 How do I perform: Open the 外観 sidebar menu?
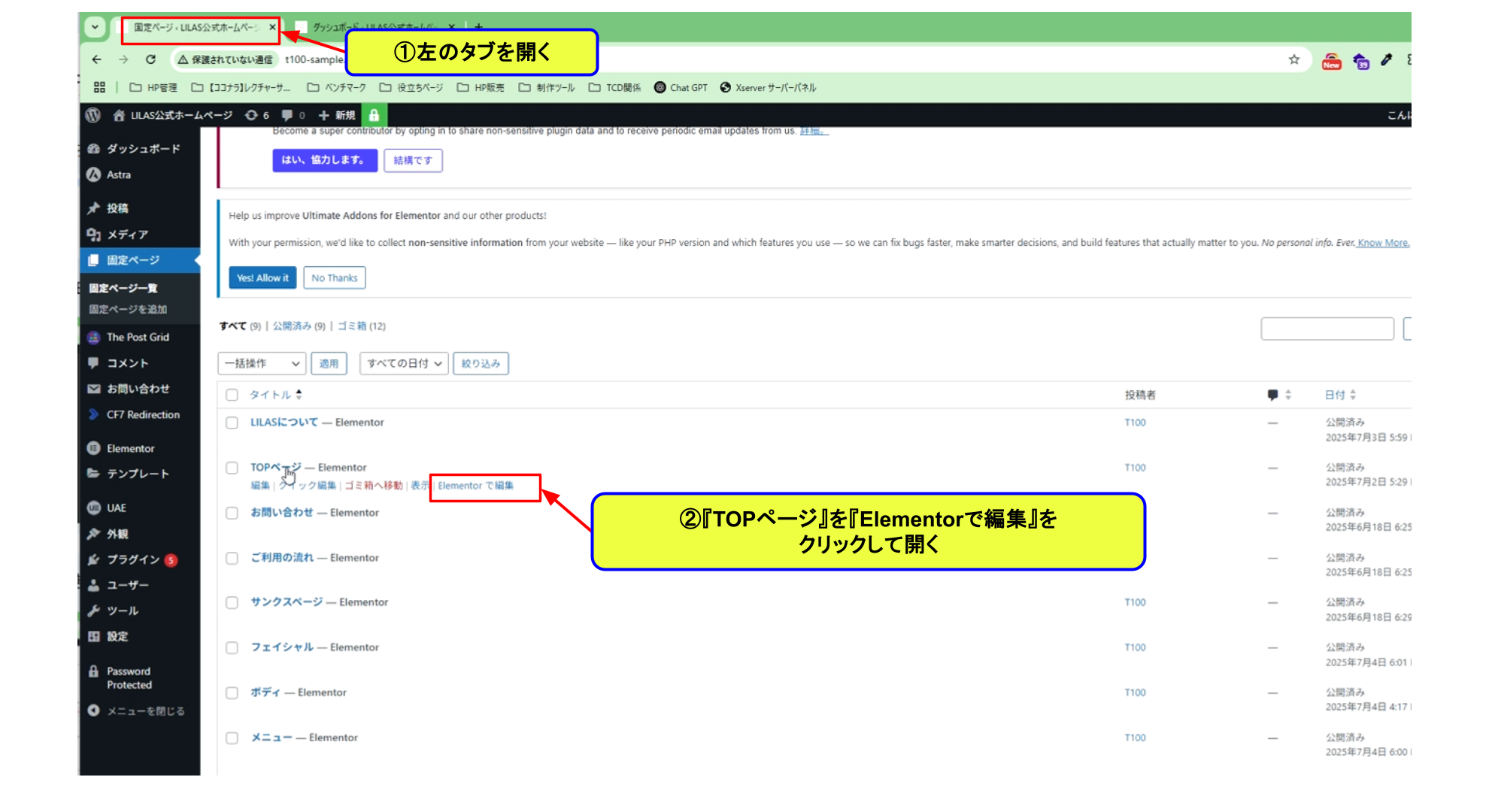(140, 534)
